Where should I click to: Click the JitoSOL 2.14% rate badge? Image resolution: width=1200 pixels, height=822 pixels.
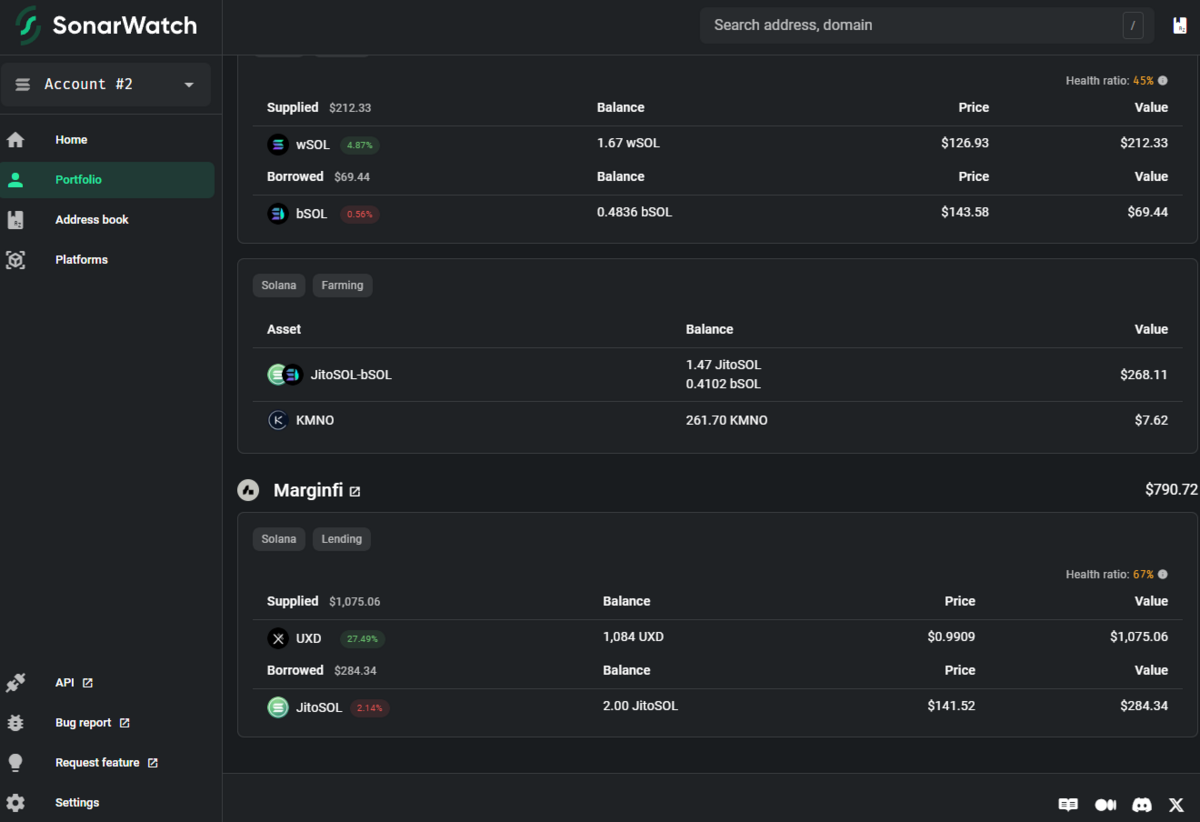370,708
